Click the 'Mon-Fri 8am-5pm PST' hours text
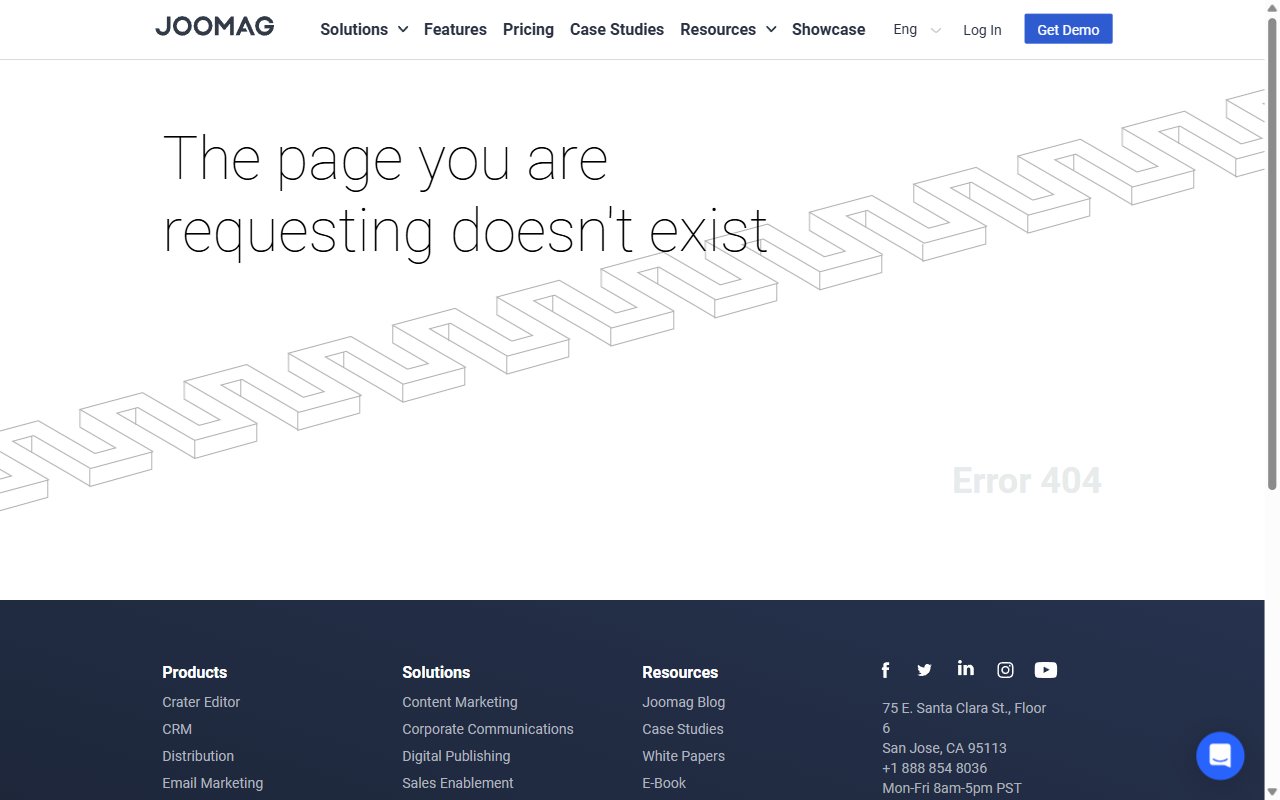The width and height of the screenshot is (1280, 800). [952, 788]
